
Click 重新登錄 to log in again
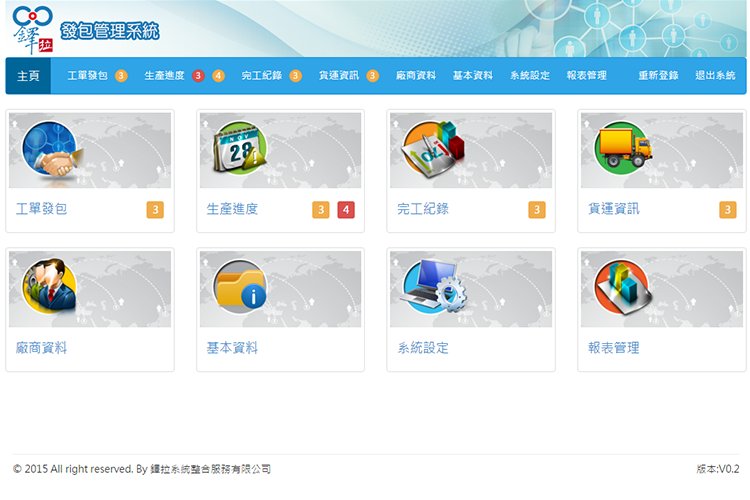(x=658, y=76)
